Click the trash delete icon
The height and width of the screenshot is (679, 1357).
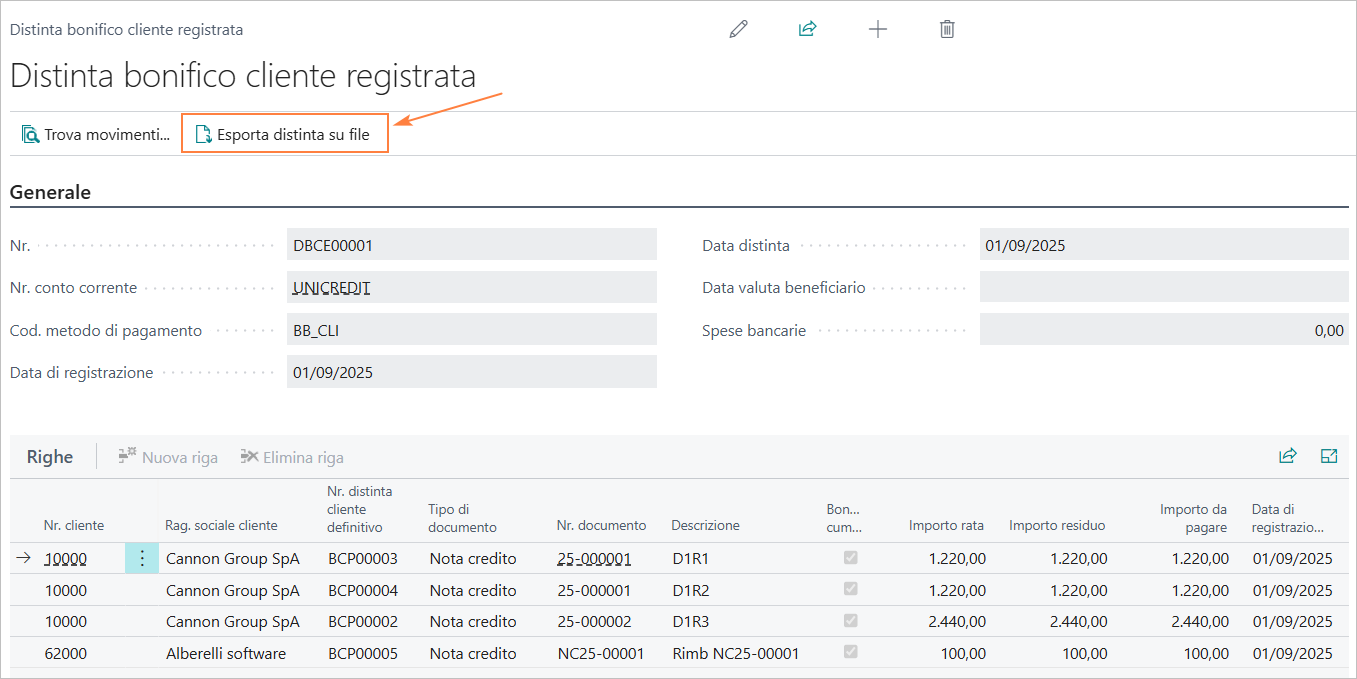point(947,29)
